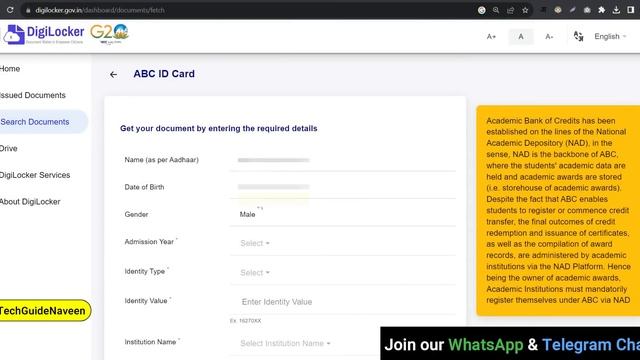The height and width of the screenshot is (360, 640).
Task: Click the round face extension icon
Action: click(558, 10)
